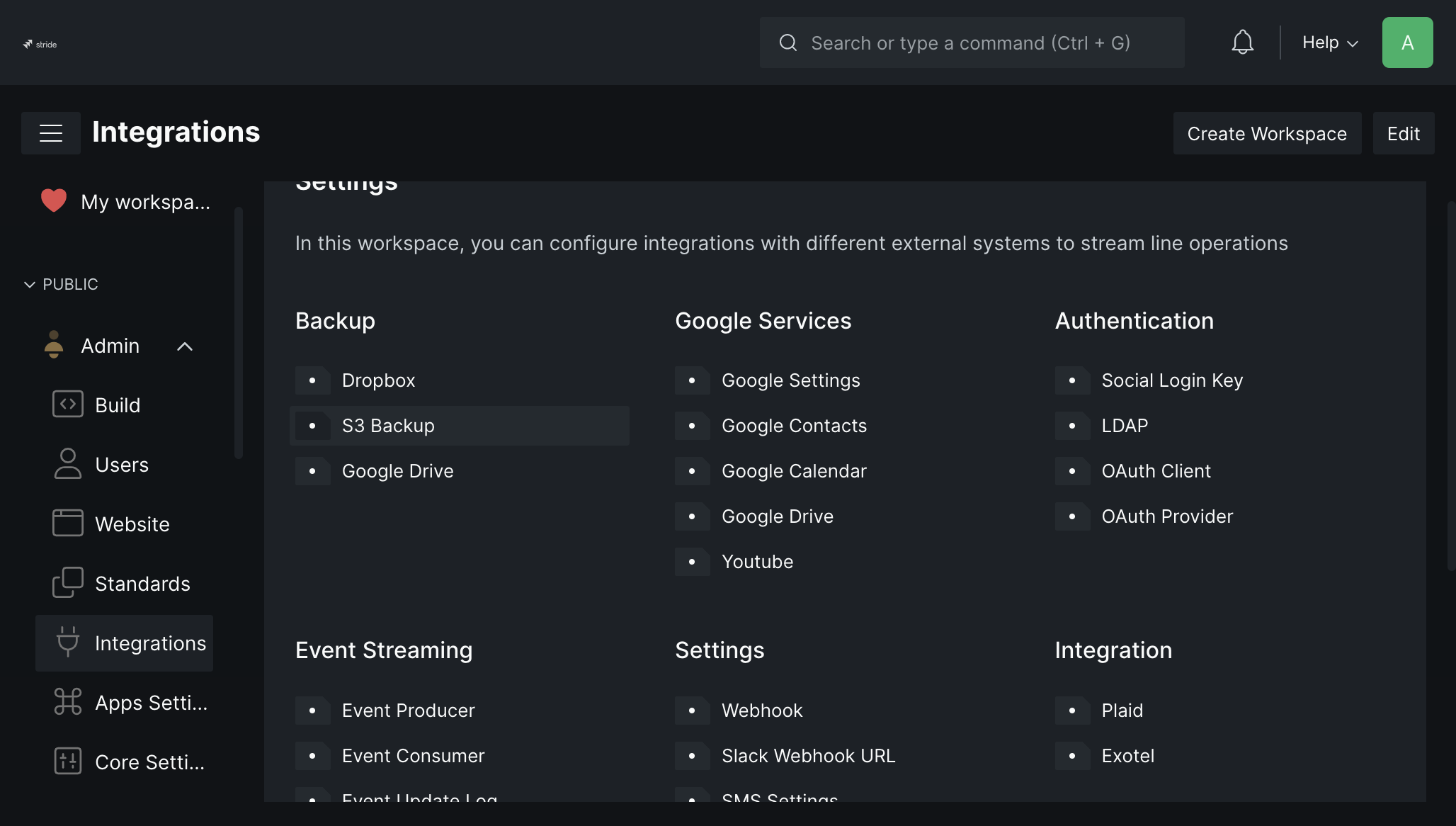Click the Core Settings sliders icon

68,762
